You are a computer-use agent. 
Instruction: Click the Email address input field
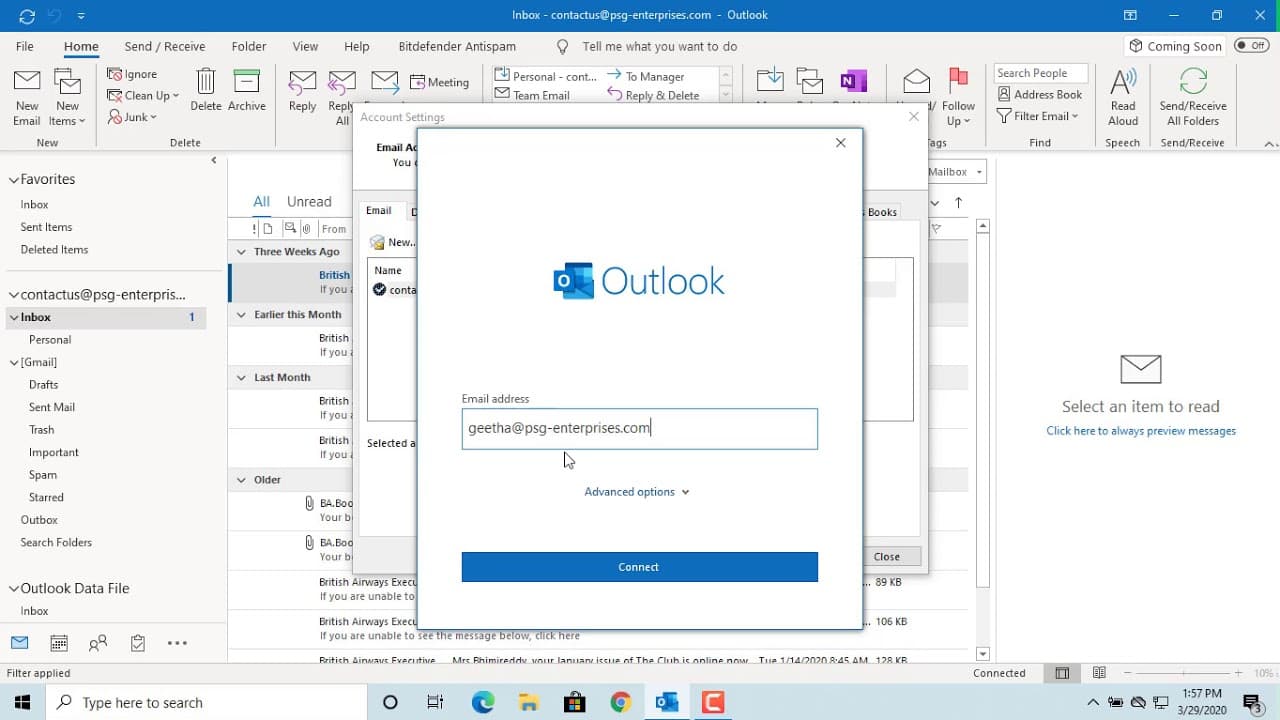tap(639, 428)
